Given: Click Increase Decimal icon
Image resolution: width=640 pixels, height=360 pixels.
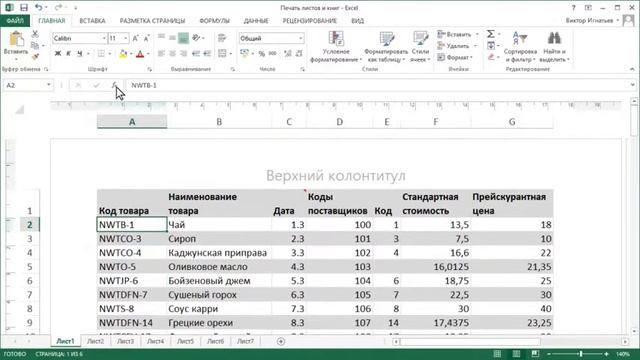Looking at the screenshot, I should click(288, 53).
